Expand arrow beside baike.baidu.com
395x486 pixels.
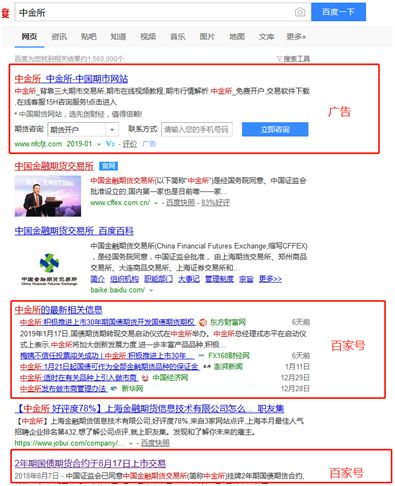point(151,290)
